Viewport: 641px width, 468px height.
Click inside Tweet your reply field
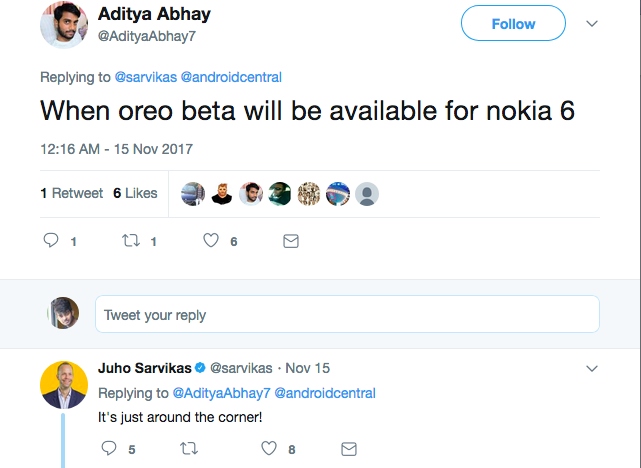coord(347,314)
